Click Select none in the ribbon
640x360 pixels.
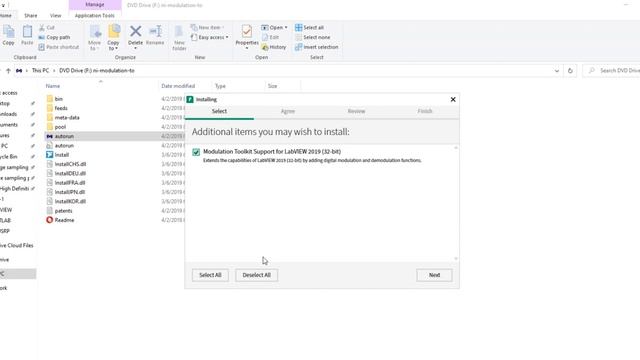pos(313,37)
